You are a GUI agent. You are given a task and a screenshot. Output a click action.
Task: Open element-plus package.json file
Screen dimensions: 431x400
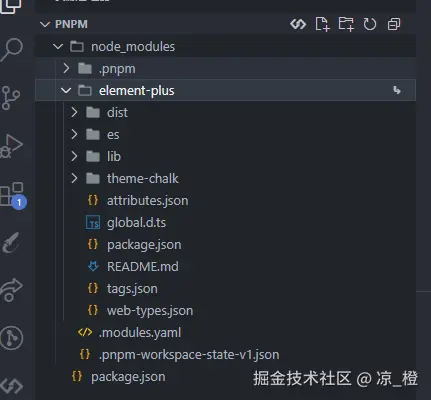pos(144,245)
